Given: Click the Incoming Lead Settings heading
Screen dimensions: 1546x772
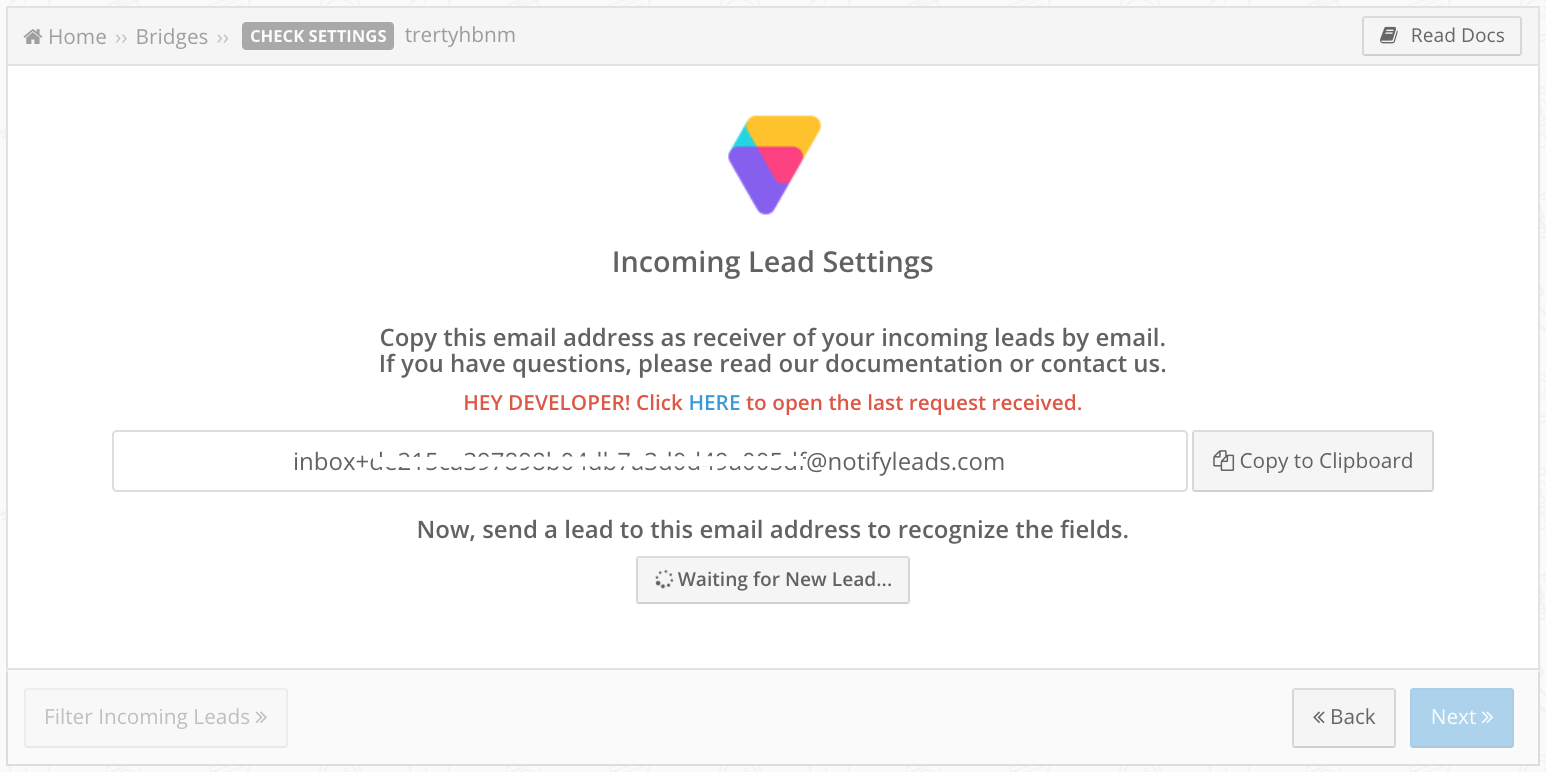Looking at the screenshot, I should pos(773,262).
